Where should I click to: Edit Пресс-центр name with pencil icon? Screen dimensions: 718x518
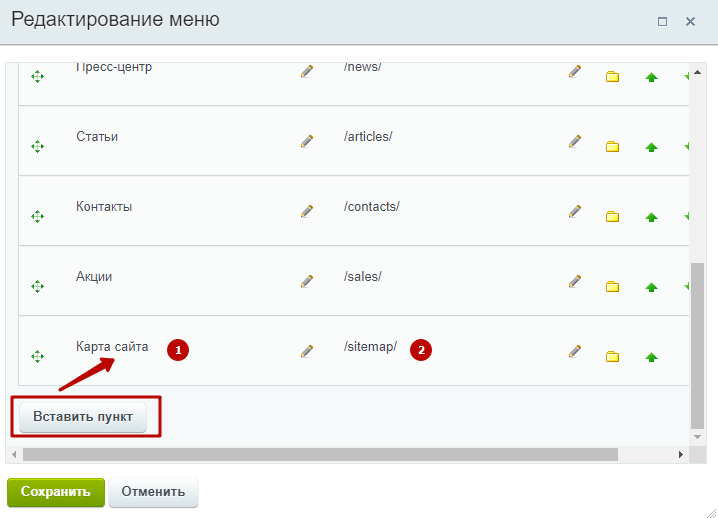307,71
